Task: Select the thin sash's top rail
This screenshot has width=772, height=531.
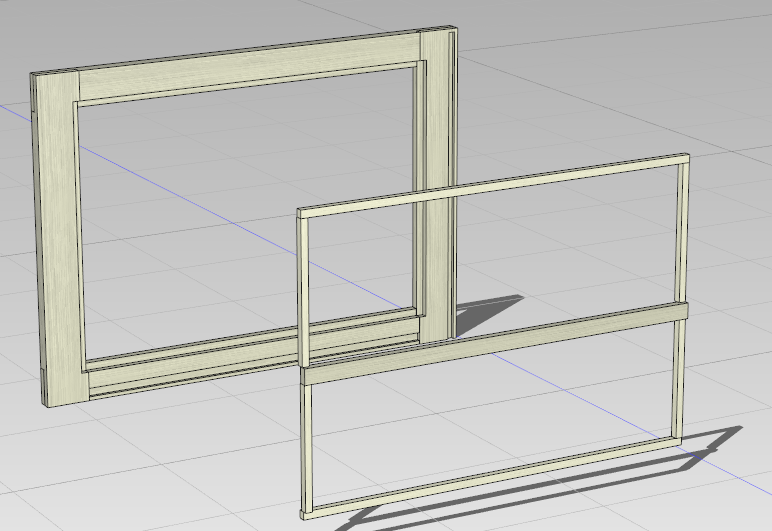Action: [492, 185]
